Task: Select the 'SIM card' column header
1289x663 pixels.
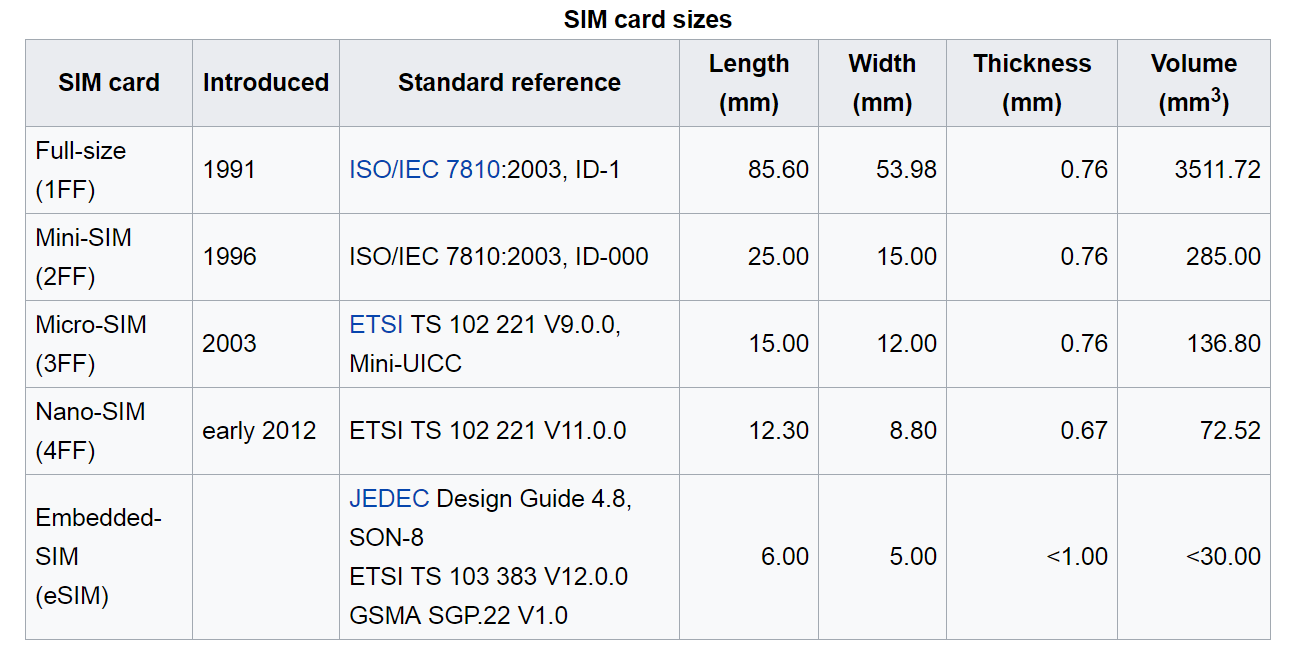Action: tap(109, 83)
